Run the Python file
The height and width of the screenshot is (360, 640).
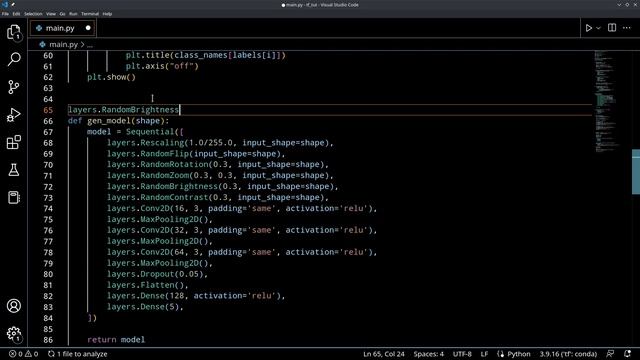coord(589,28)
